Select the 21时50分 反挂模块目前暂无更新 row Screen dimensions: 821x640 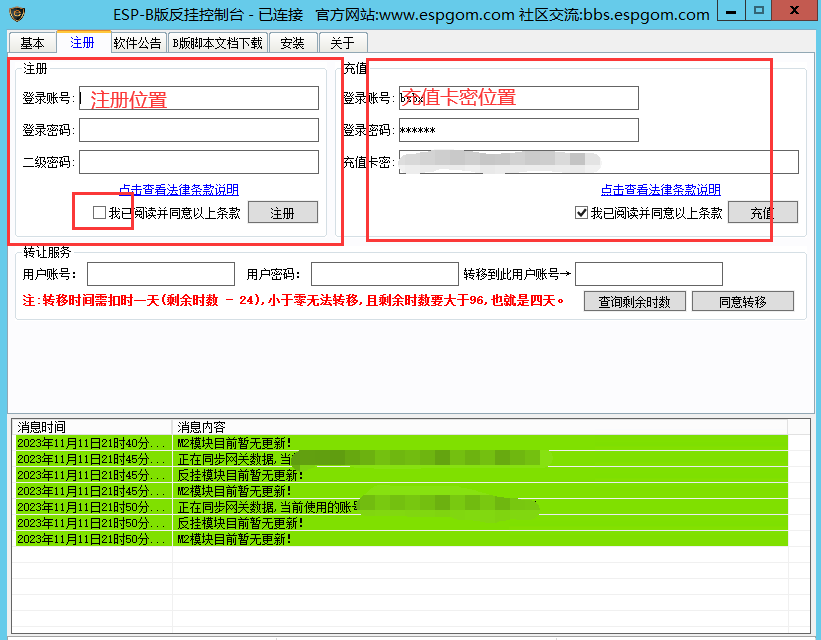pyautogui.click(x=402, y=523)
